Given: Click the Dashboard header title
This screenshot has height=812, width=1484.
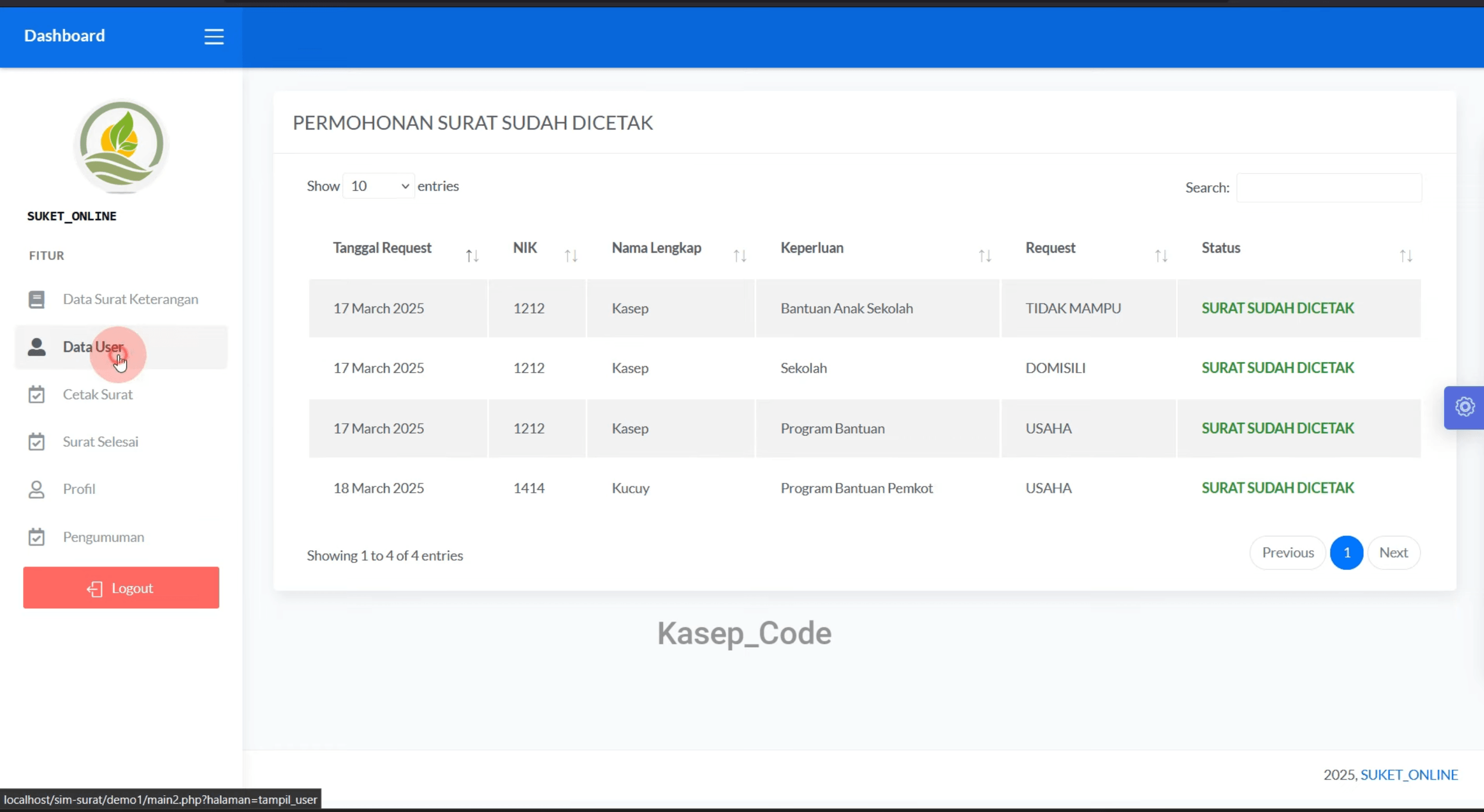Looking at the screenshot, I should click(64, 36).
